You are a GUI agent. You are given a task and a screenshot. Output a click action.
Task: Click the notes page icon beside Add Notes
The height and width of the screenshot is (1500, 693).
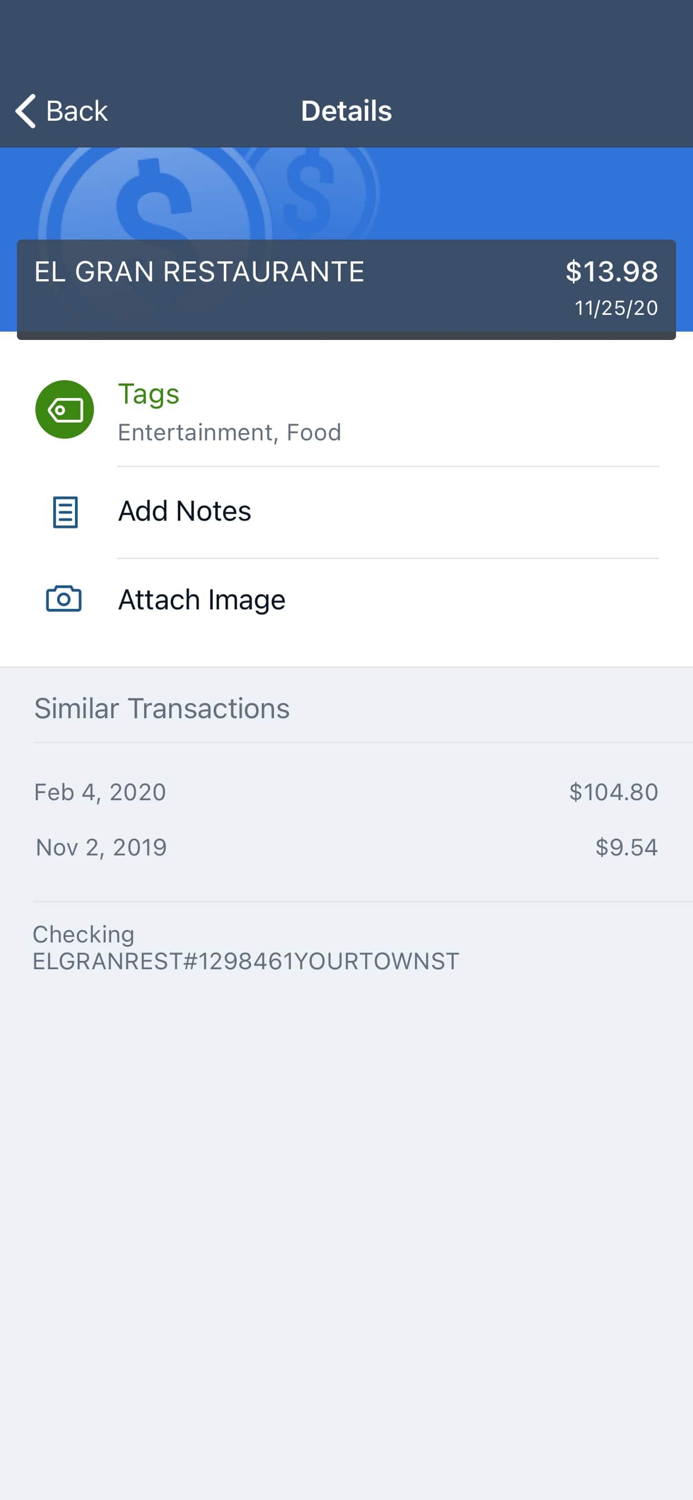point(63,511)
